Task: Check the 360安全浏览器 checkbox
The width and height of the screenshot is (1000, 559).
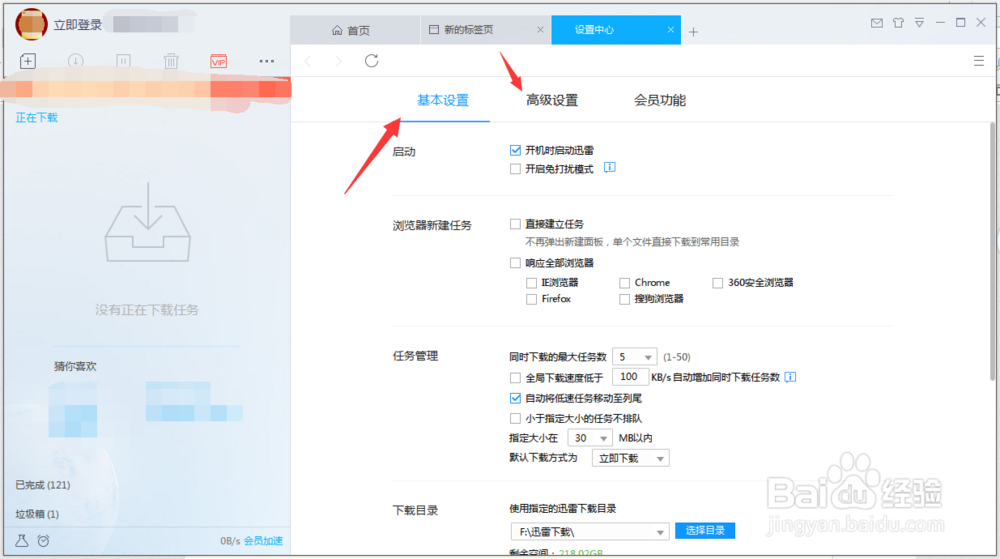Action: click(717, 282)
